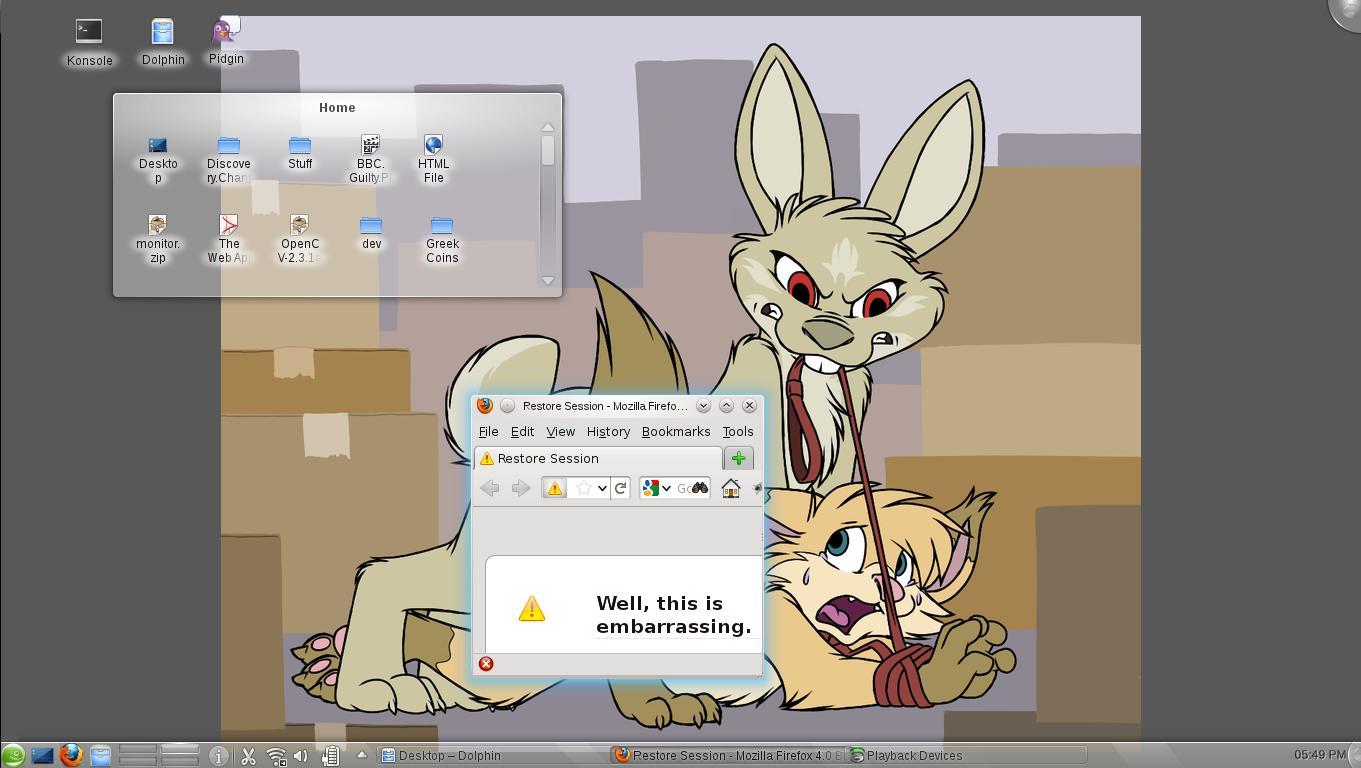Image resolution: width=1361 pixels, height=768 pixels.
Task: Click the clock showing 05:49 PM
Action: coord(1320,755)
